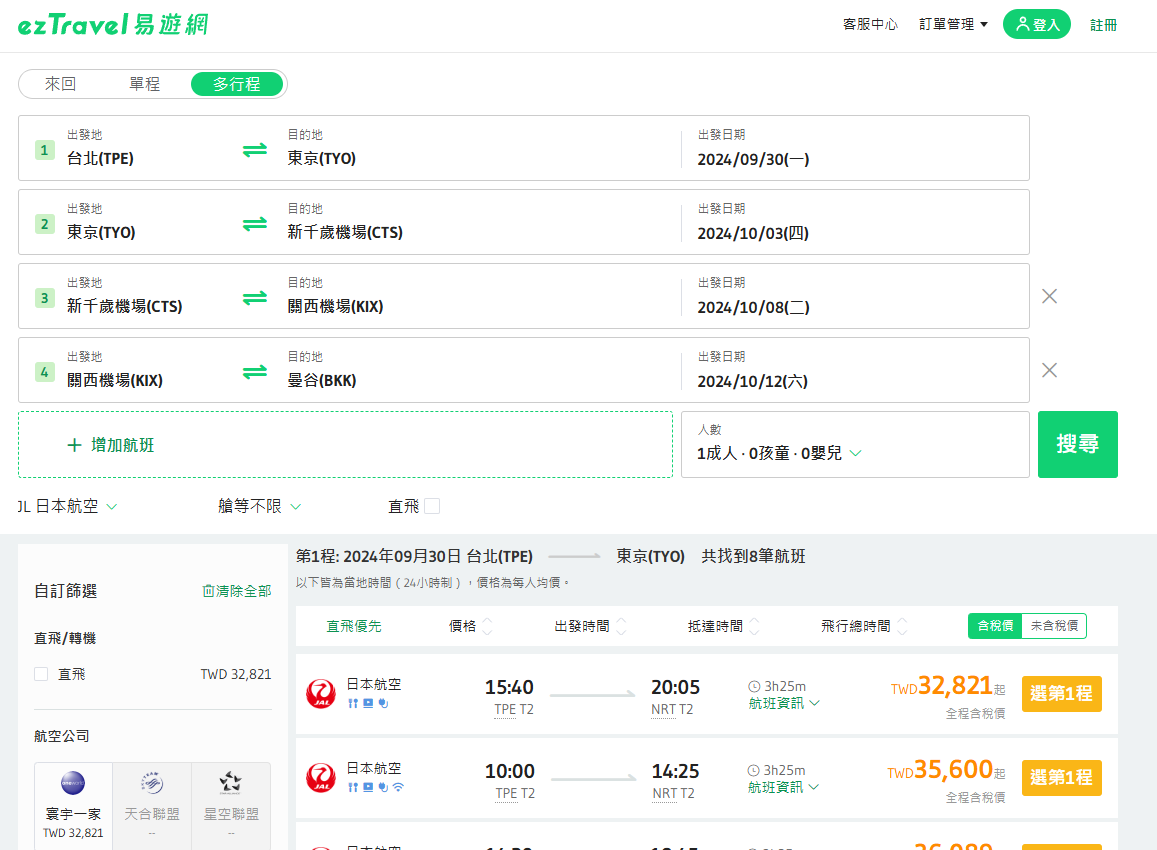Image resolution: width=1157 pixels, height=850 pixels.
Task: Select Star Alliance filter
Action: [x=231, y=806]
